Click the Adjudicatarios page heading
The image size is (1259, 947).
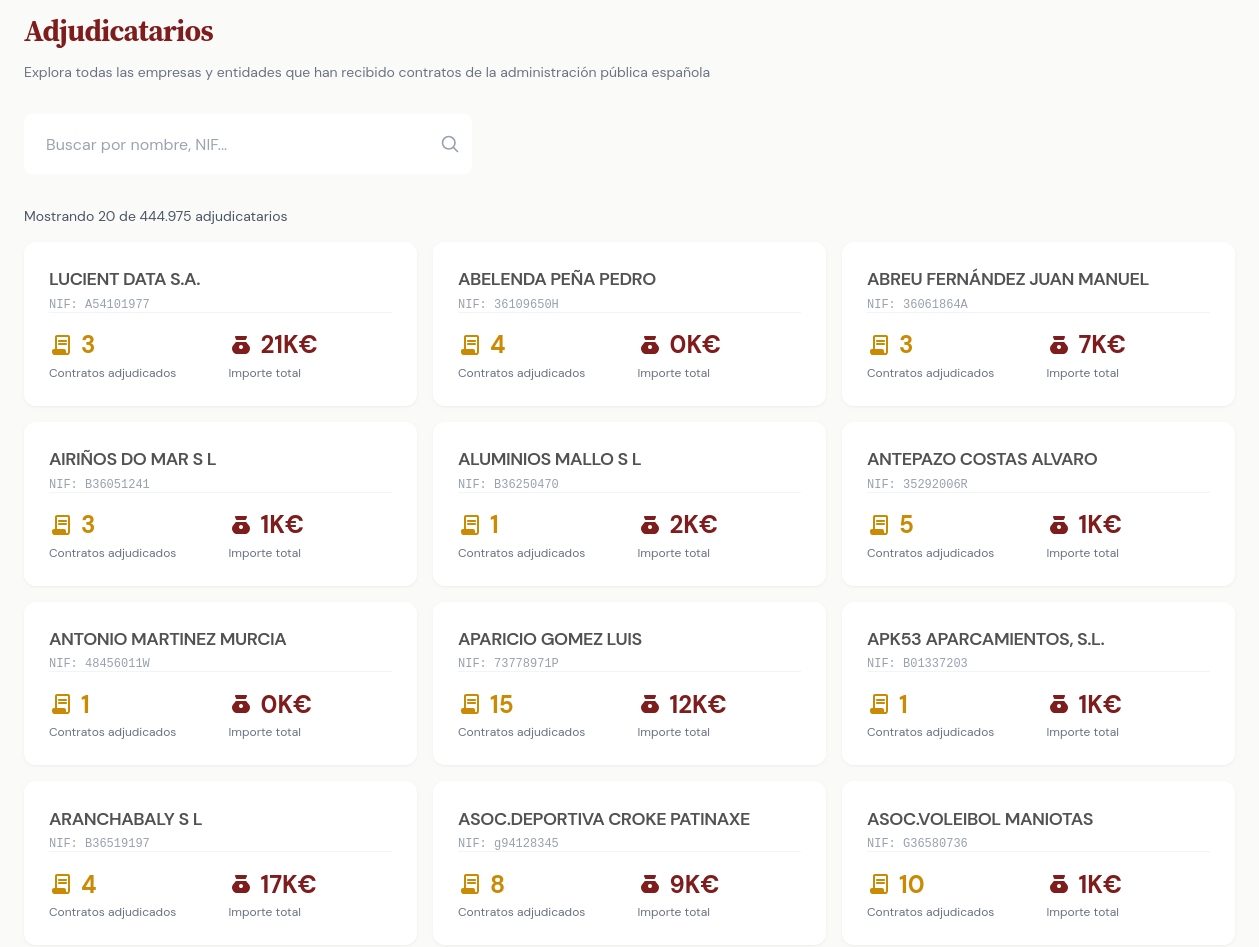click(118, 32)
